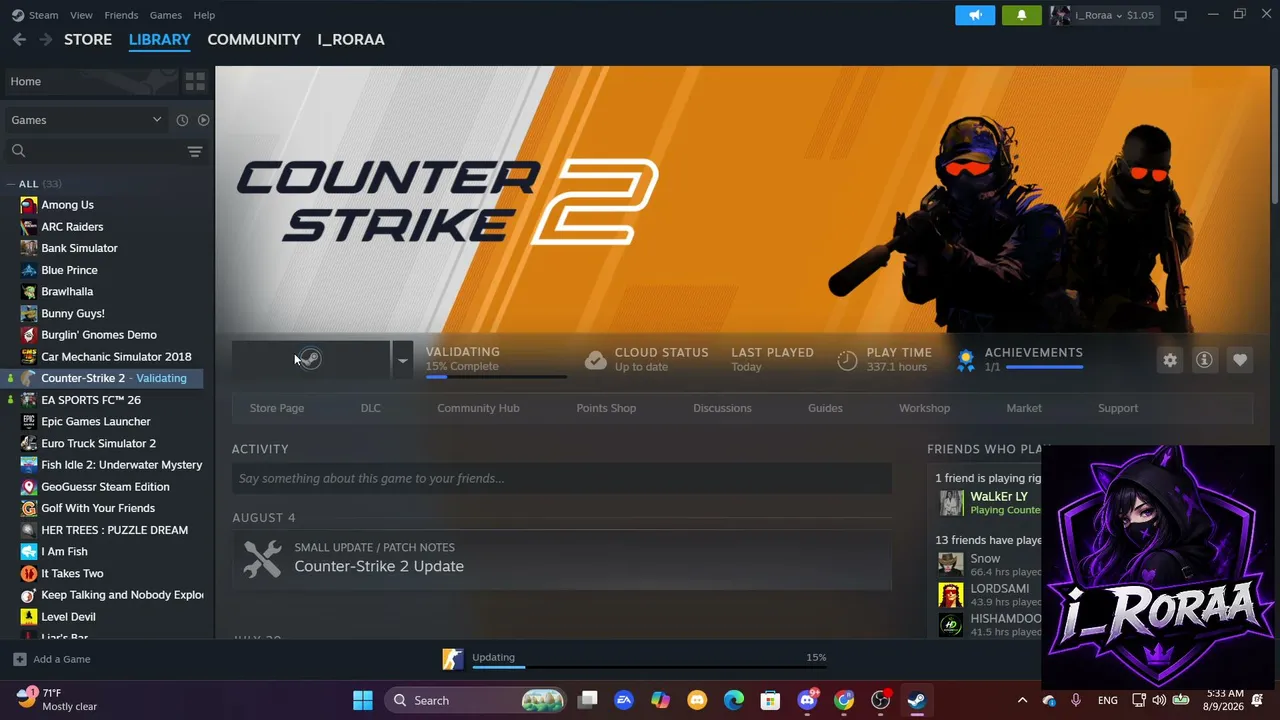Toggle the microphone icon in the system tray

point(1076,700)
